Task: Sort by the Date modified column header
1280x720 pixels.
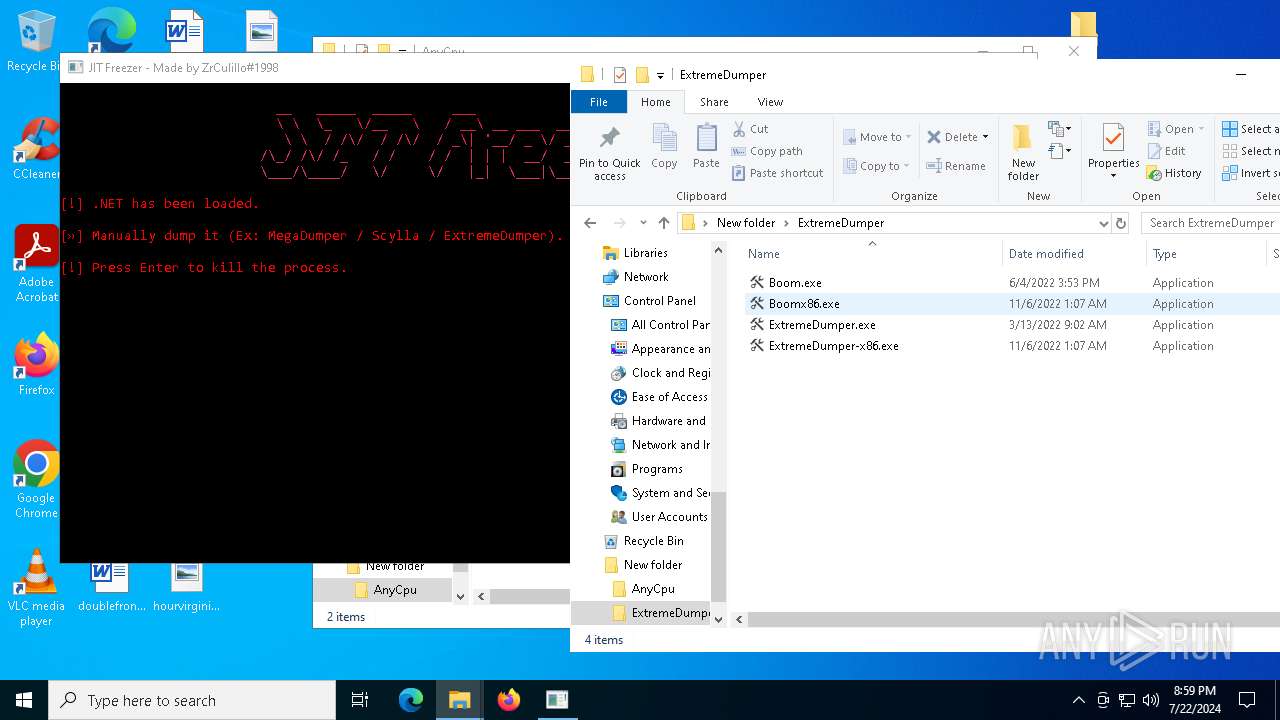Action: pos(1072,254)
